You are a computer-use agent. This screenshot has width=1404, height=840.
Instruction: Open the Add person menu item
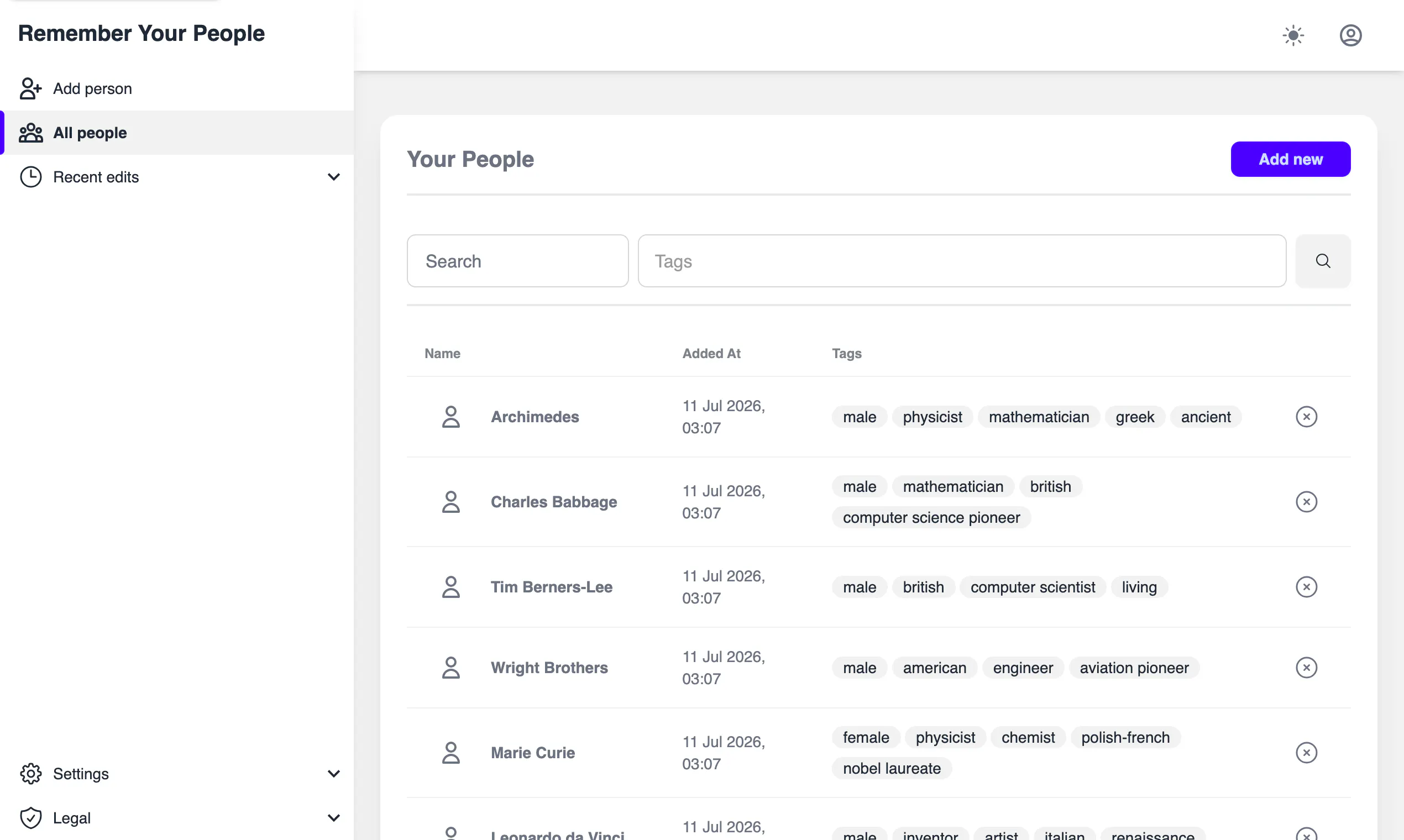coord(177,88)
